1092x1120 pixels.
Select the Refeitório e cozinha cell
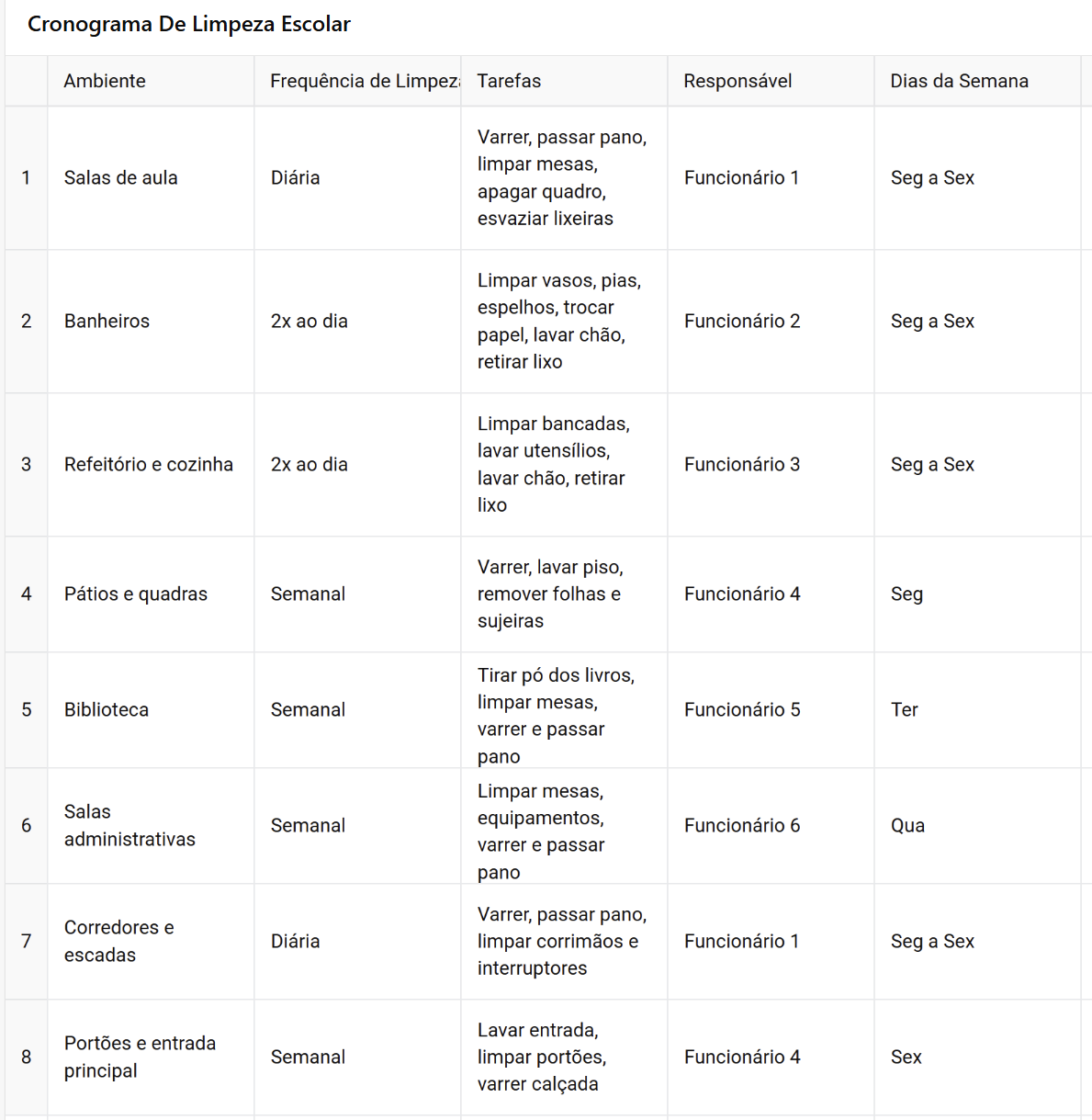pyautogui.click(x=151, y=465)
